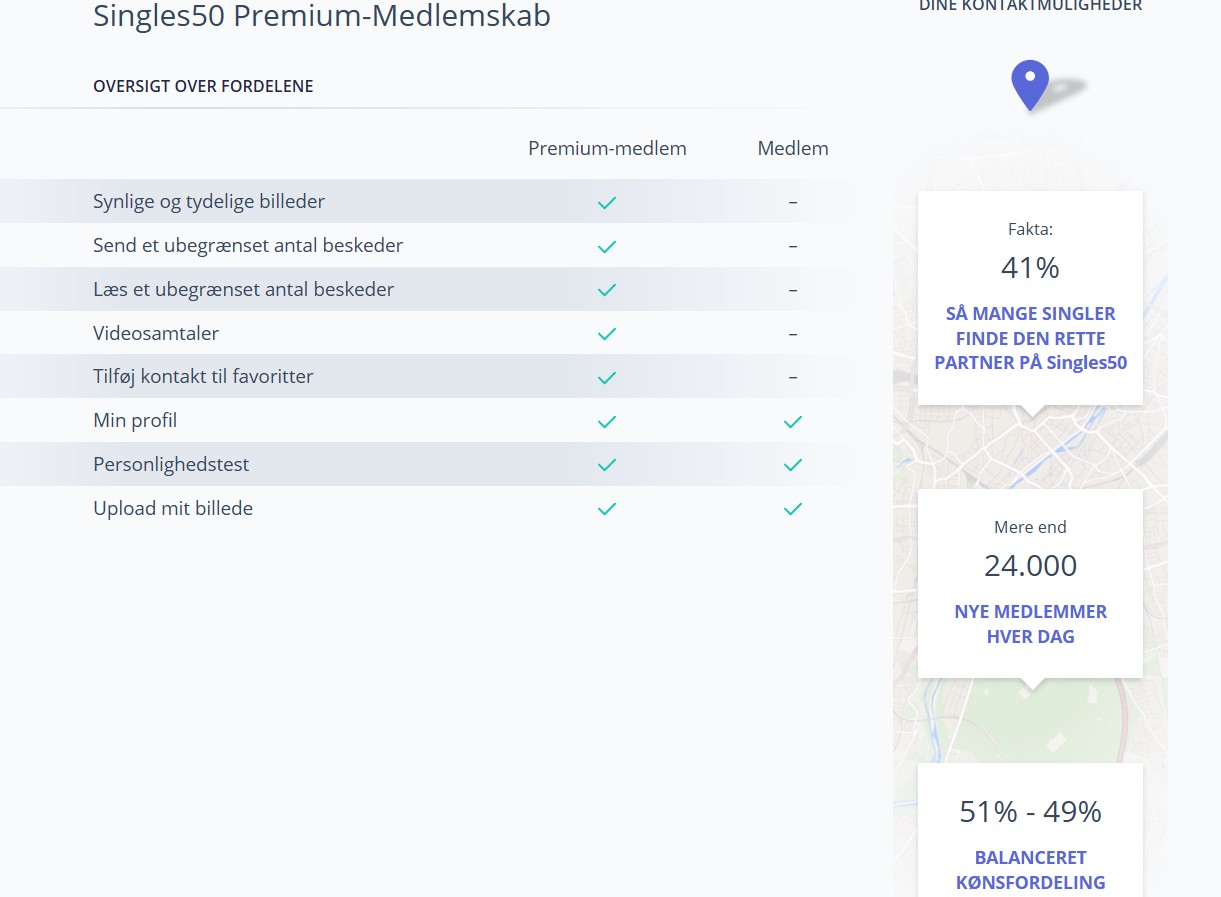Click the OVERSIGT OVER FORDELENE subheading

(203, 86)
